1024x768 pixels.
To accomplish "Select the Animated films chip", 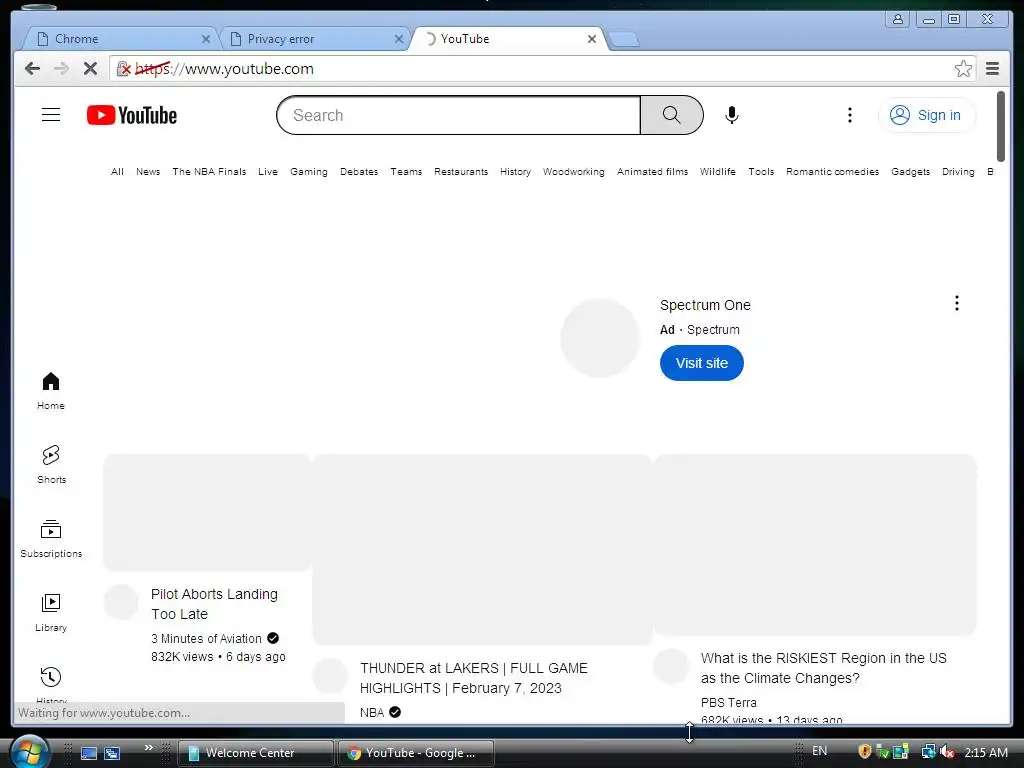I will click(652, 172).
